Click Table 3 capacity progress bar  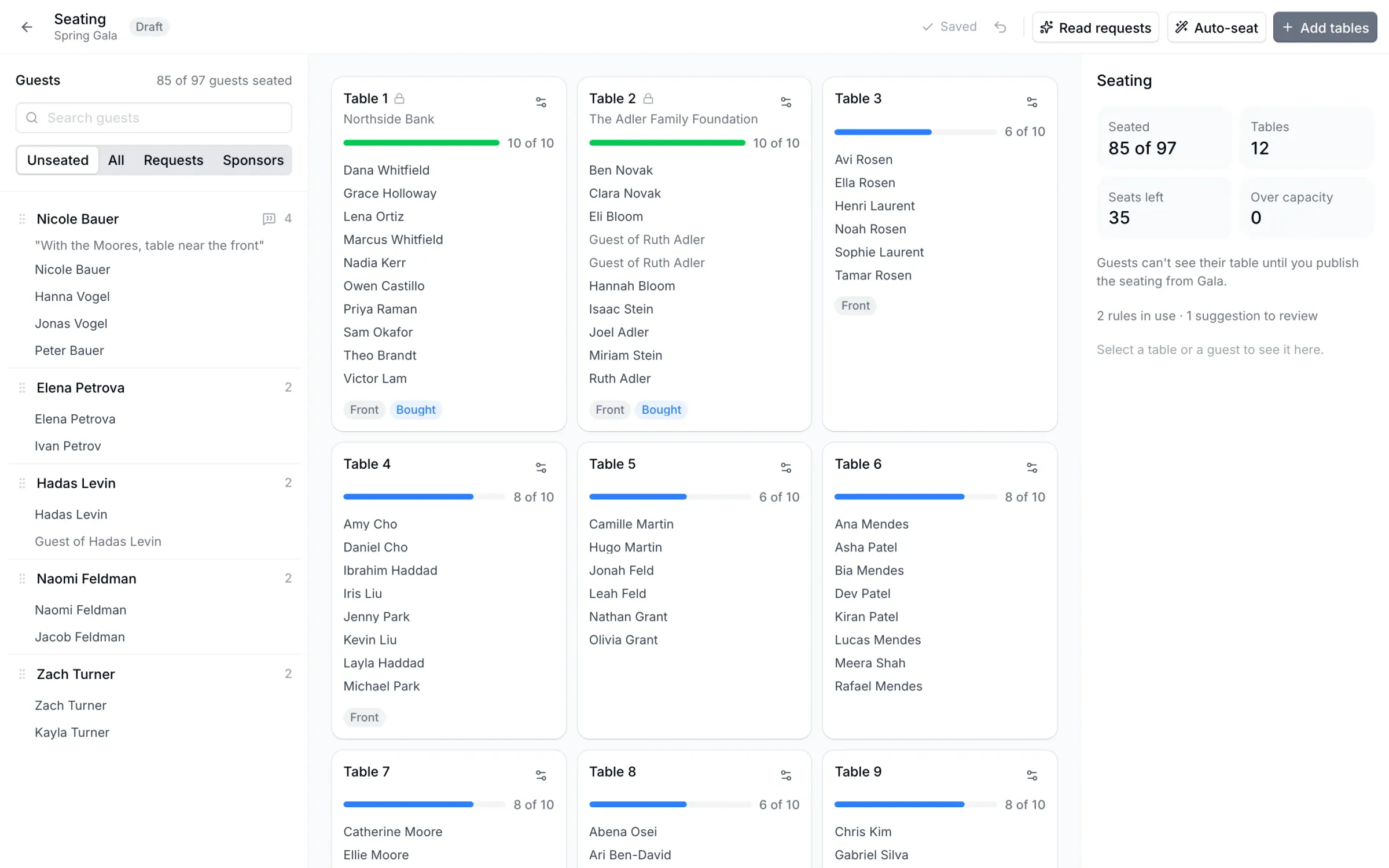(916, 132)
